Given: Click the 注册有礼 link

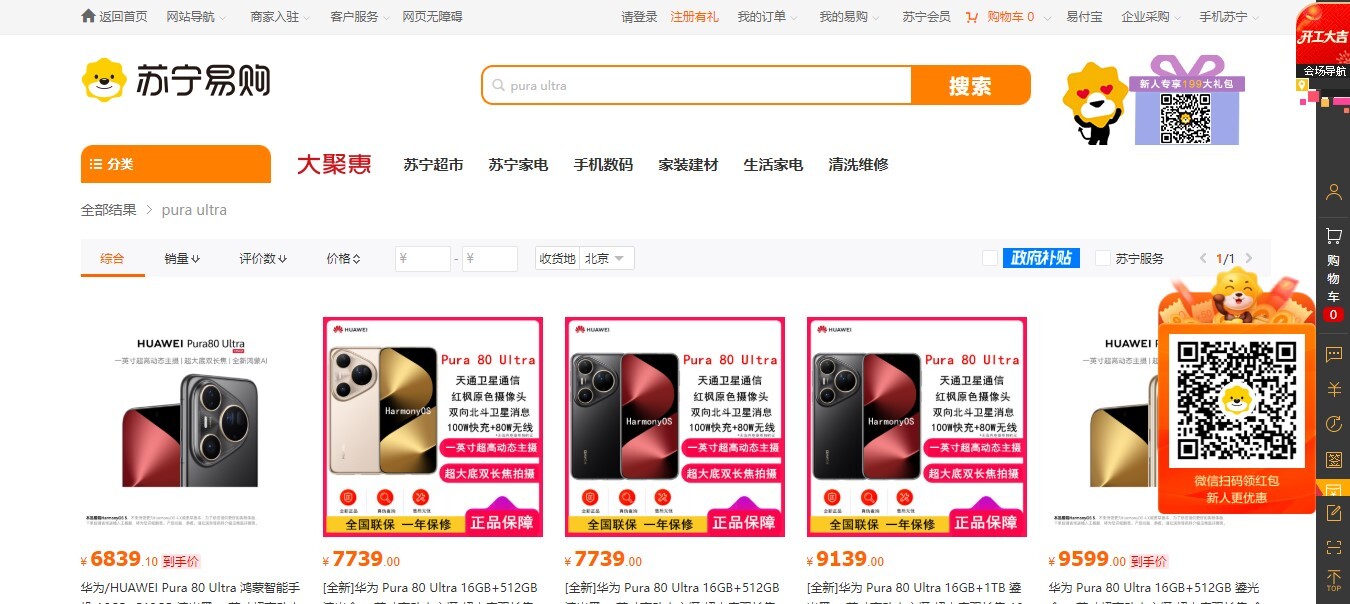Looking at the screenshot, I should [694, 17].
